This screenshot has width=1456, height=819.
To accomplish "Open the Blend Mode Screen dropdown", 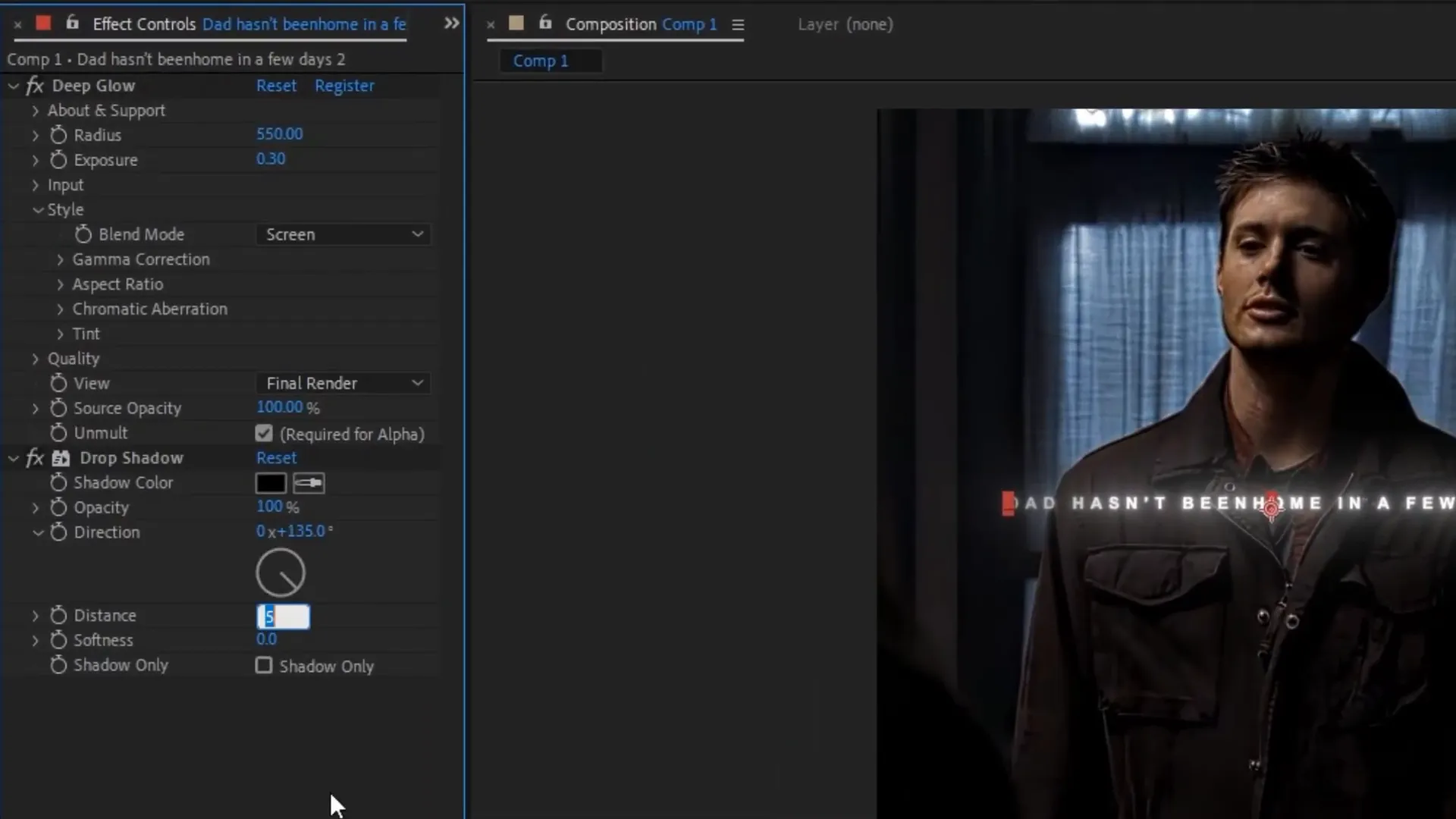I will coord(344,234).
